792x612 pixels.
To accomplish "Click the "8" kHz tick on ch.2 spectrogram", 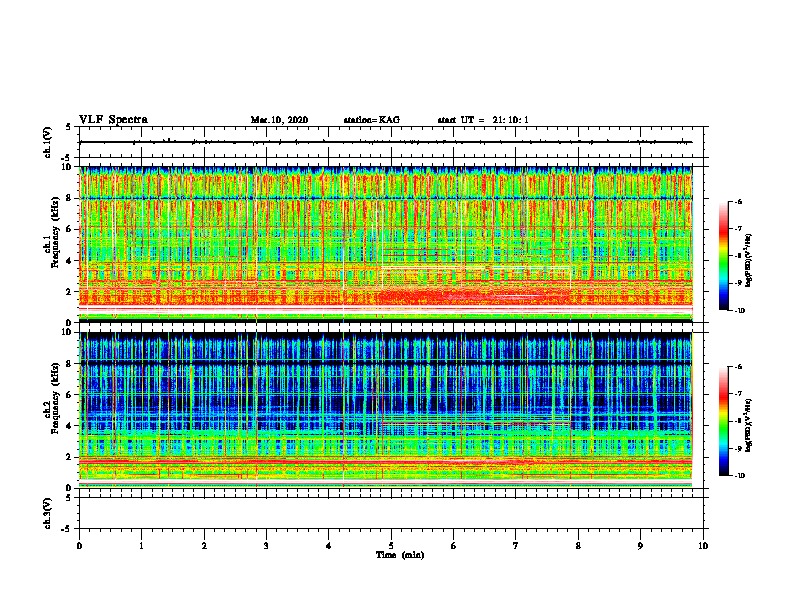I will pos(69,364).
